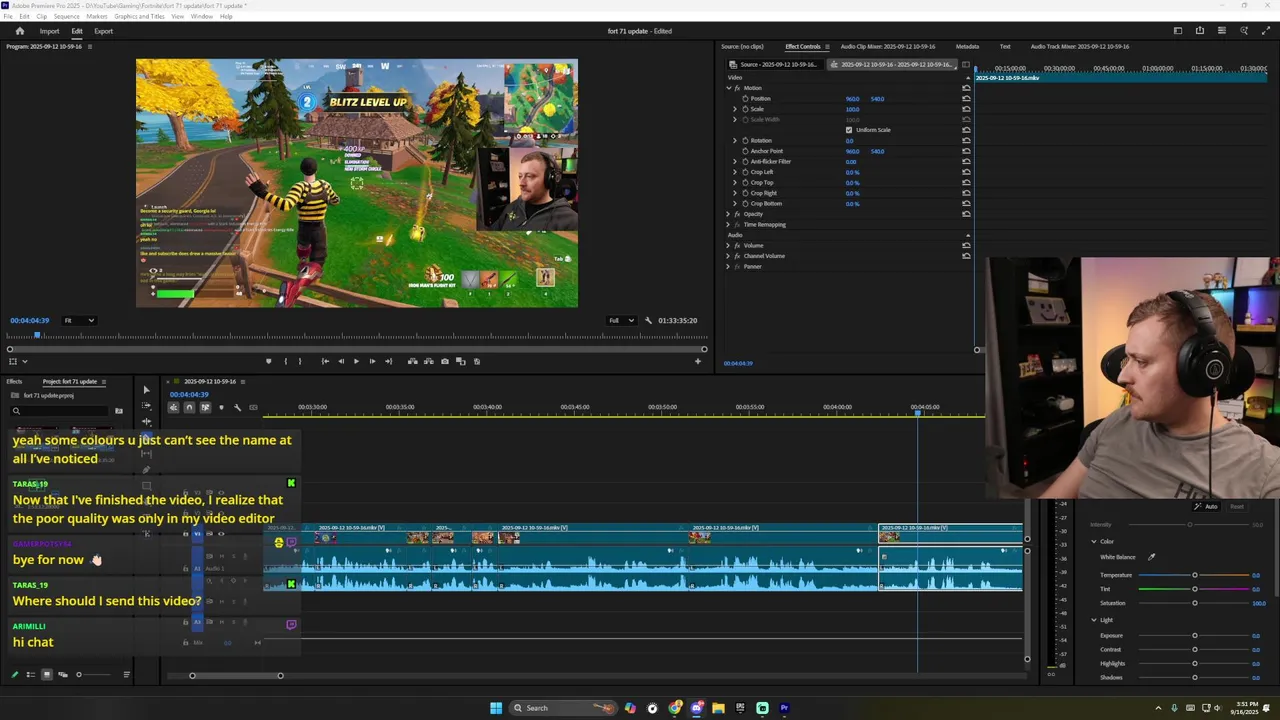This screenshot has width=1280, height=720.
Task: Open Timeline display settings wrench
Action: (x=237, y=407)
